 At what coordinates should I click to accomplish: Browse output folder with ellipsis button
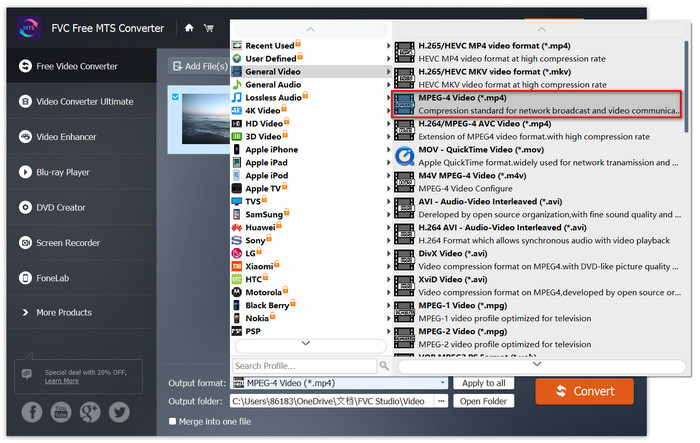click(441, 401)
